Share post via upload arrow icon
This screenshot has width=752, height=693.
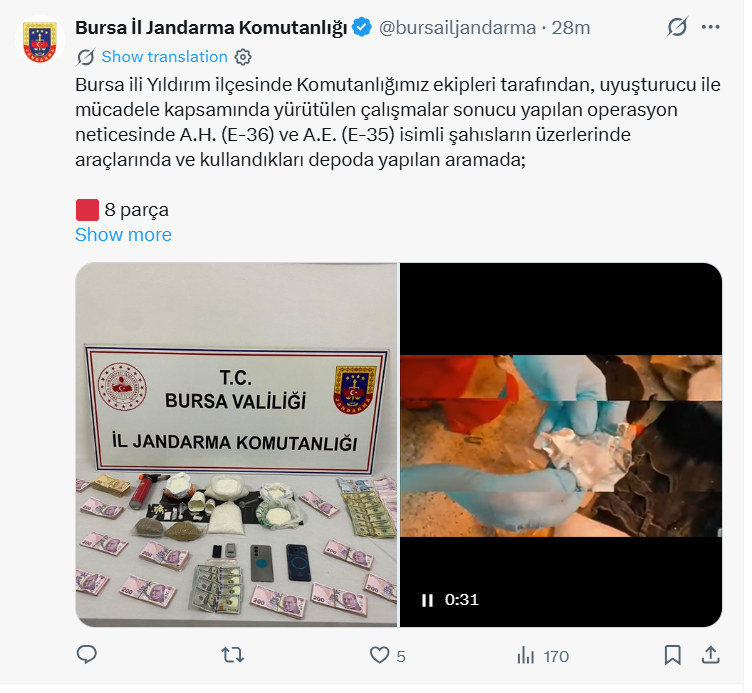pyautogui.click(x=711, y=655)
